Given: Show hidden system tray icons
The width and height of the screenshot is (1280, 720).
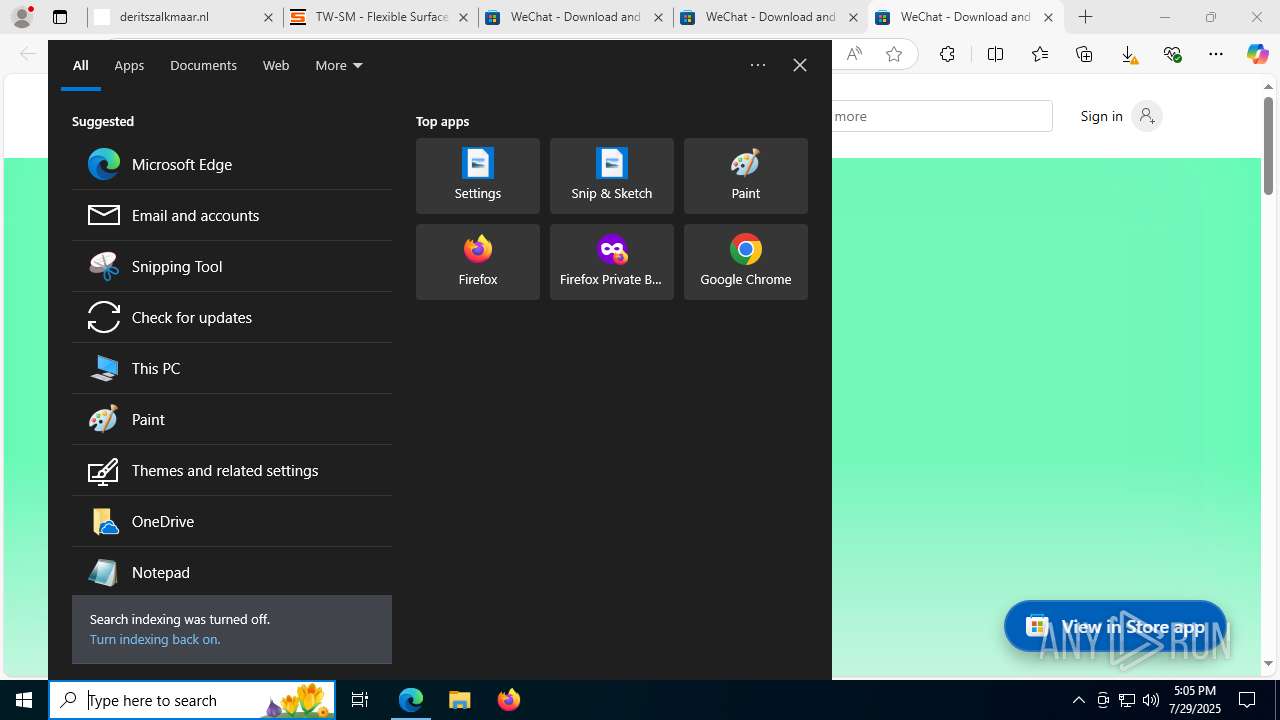Looking at the screenshot, I should pos(1079,700).
